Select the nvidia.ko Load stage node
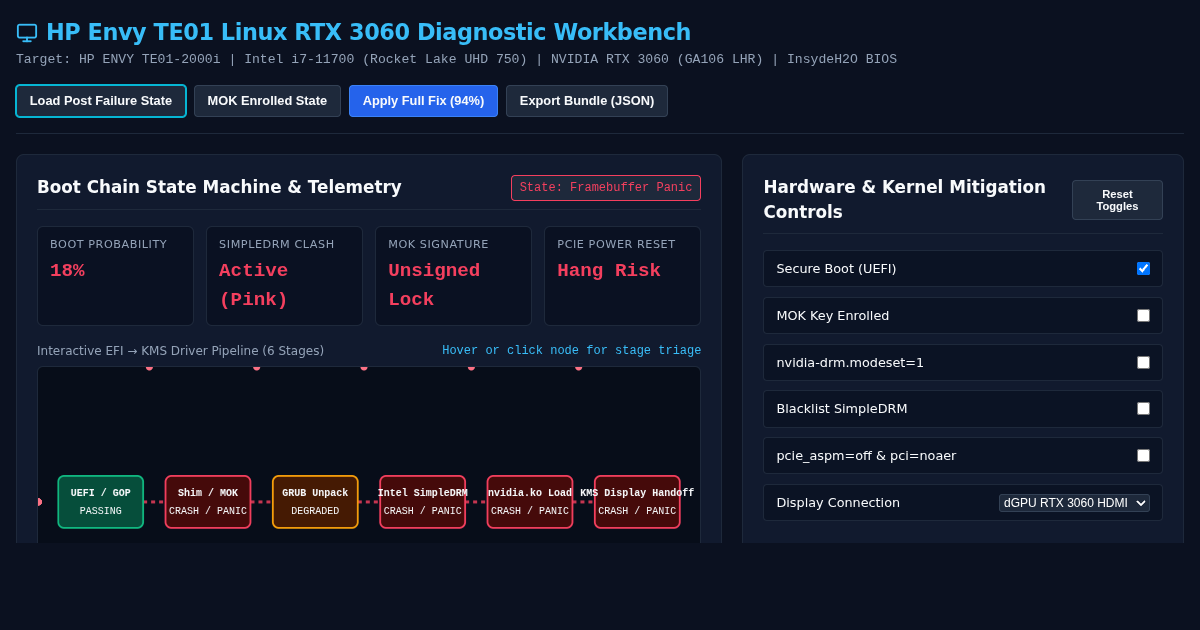1200x630 pixels. 530,502
